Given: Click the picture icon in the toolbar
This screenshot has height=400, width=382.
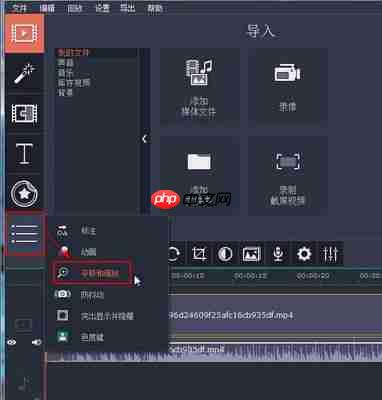Looking at the screenshot, I should point(252,254).
